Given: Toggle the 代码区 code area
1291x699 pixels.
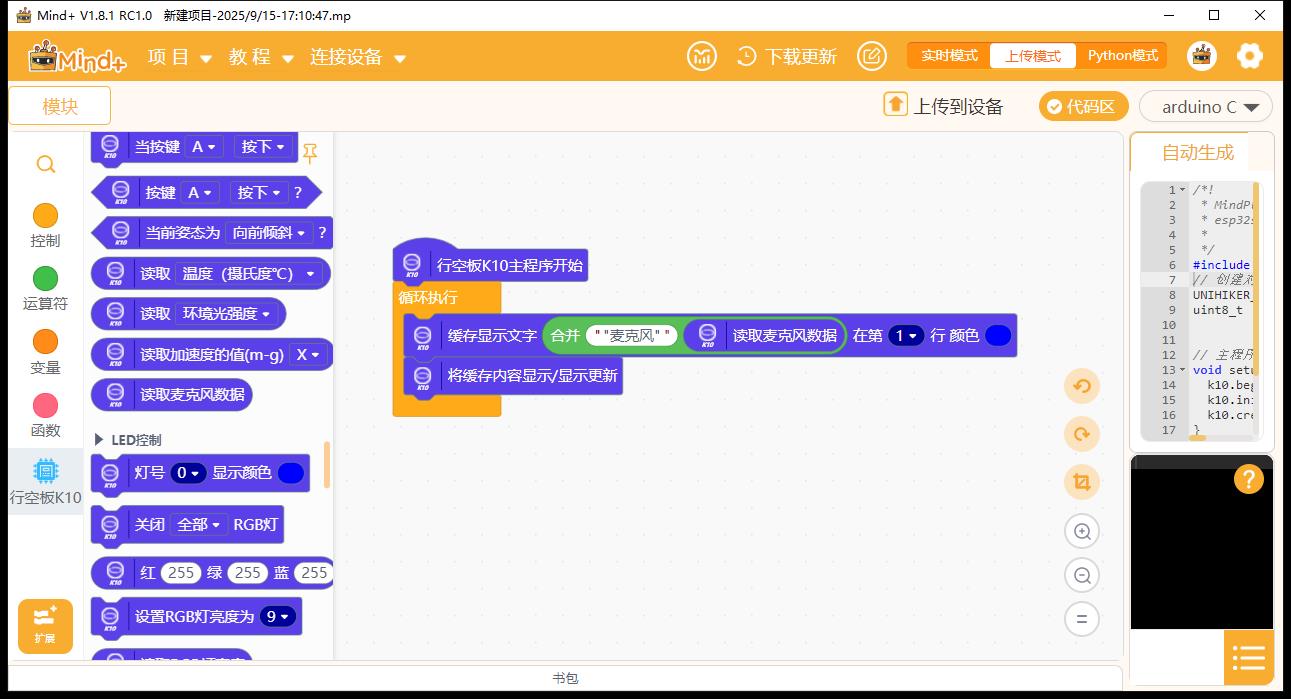Looking at the screenshot, I should (x=1083, y=106).
